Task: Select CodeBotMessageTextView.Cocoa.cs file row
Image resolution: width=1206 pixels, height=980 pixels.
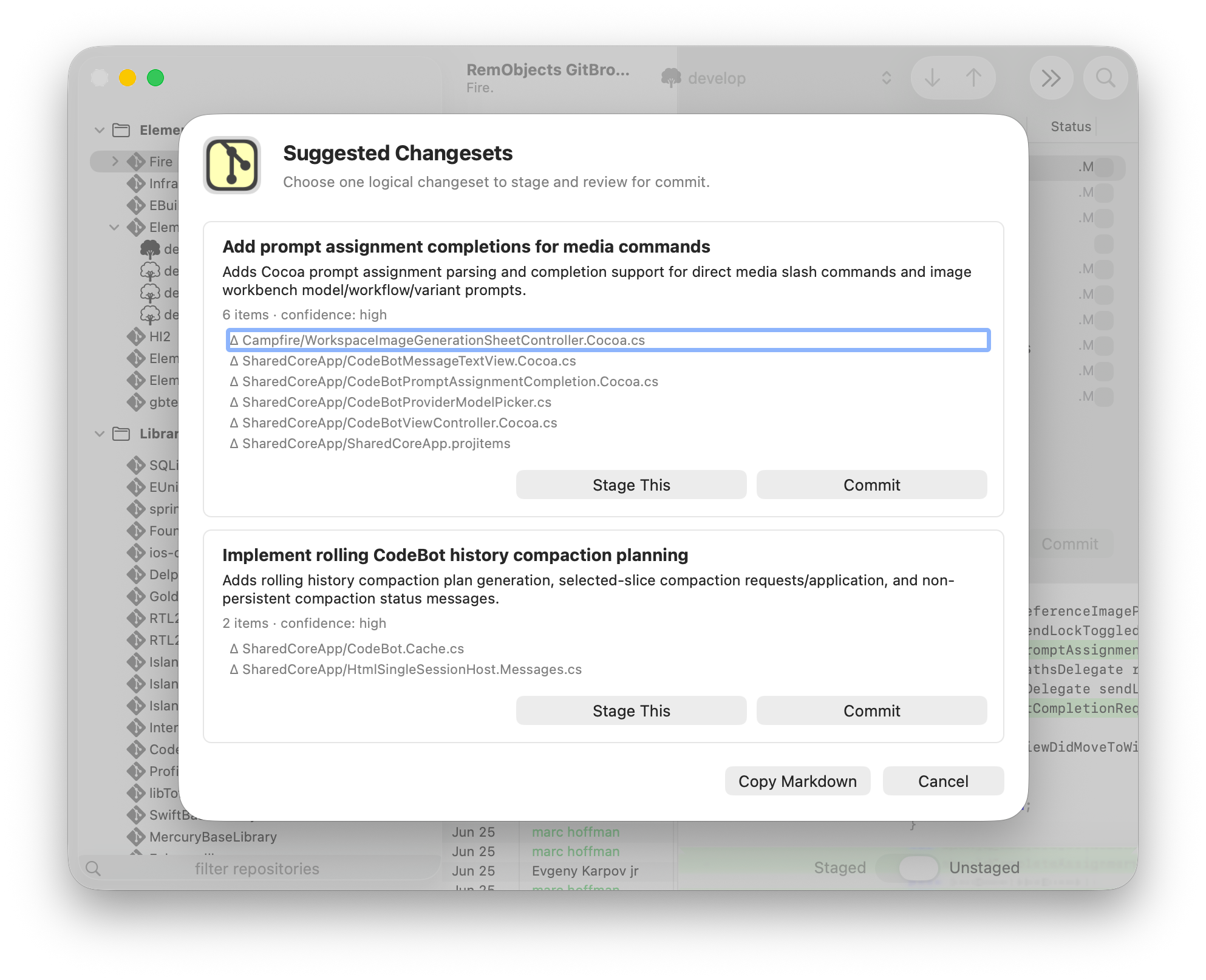Action: click(608, 361)
